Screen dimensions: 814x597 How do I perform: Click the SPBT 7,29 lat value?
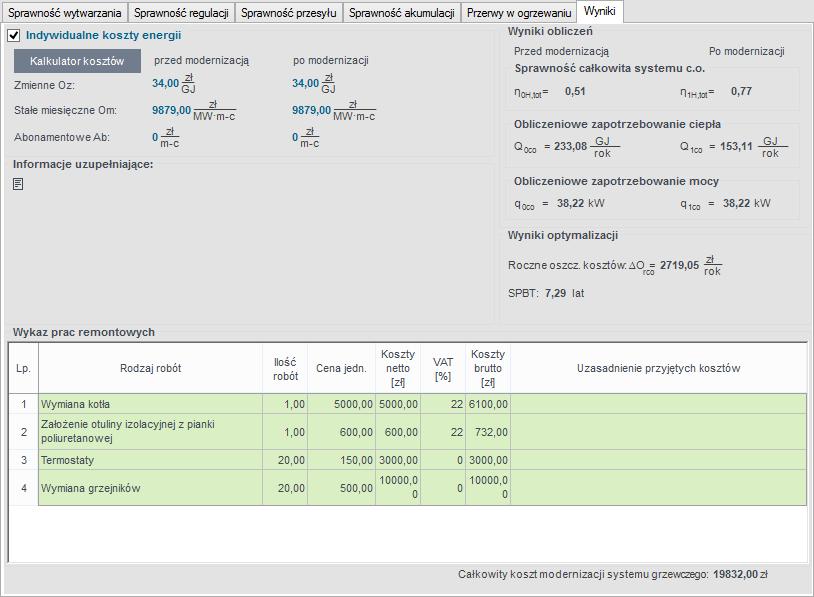tap(555, 293)
